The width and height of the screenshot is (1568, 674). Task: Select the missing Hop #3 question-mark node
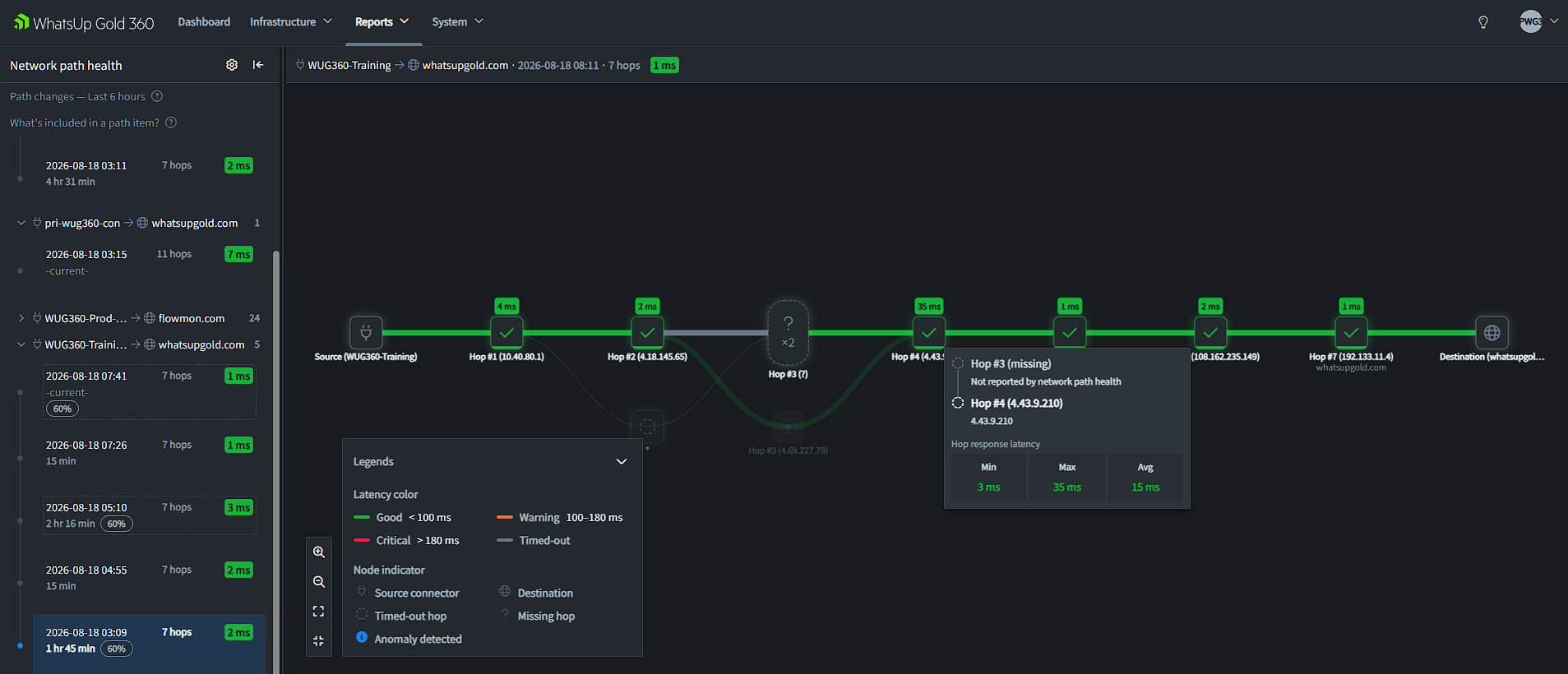(789, 332)
